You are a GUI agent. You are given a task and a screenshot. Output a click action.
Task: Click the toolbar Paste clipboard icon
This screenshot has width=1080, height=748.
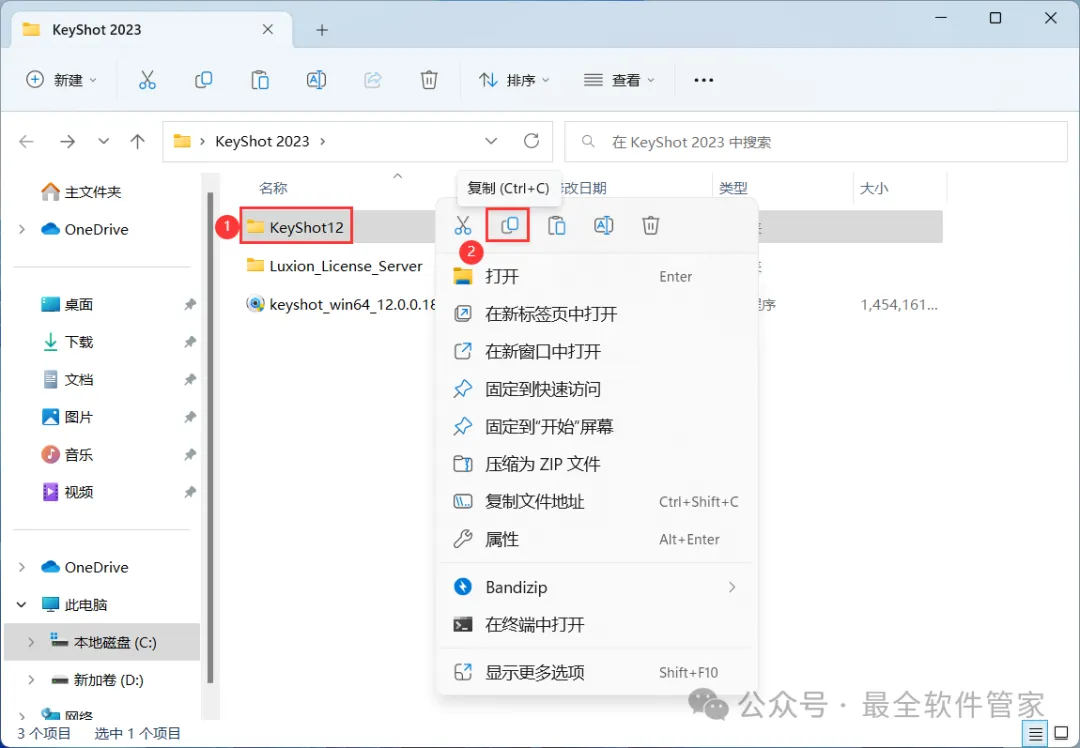(x=260, y=80)
